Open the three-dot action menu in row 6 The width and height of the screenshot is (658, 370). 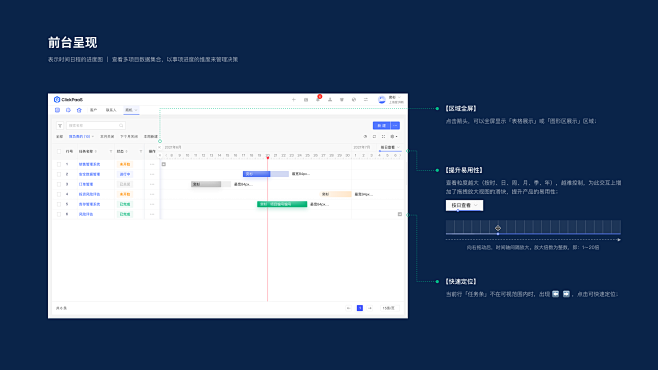click(152, 214)
